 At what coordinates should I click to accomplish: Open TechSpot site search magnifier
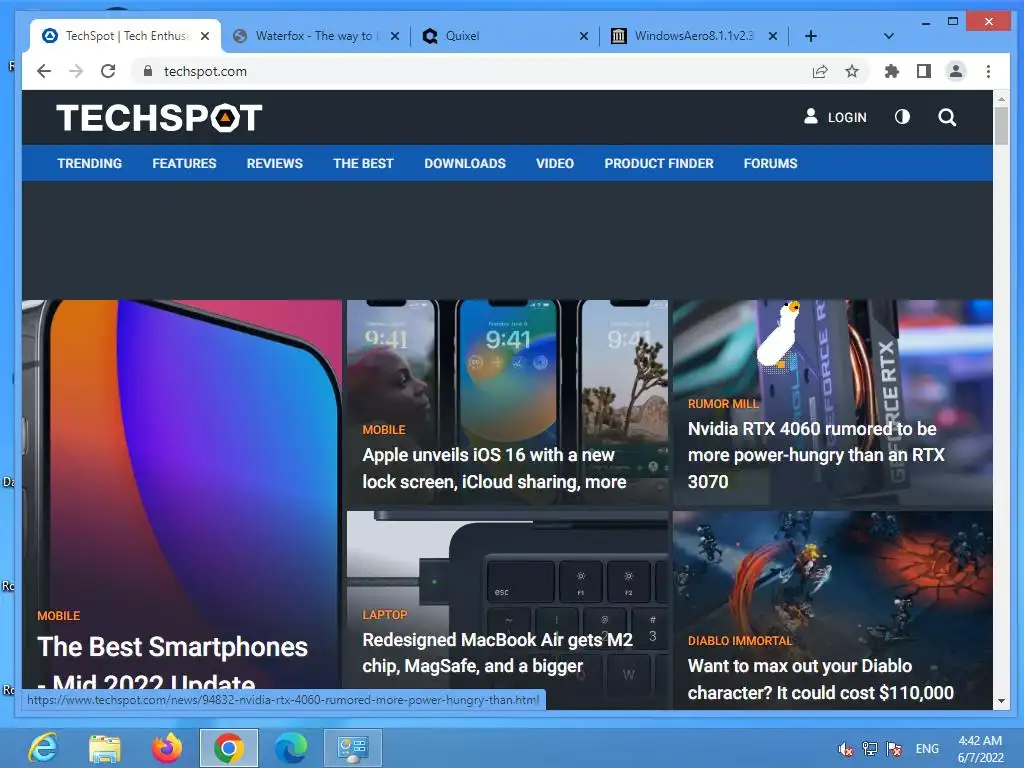947,117
